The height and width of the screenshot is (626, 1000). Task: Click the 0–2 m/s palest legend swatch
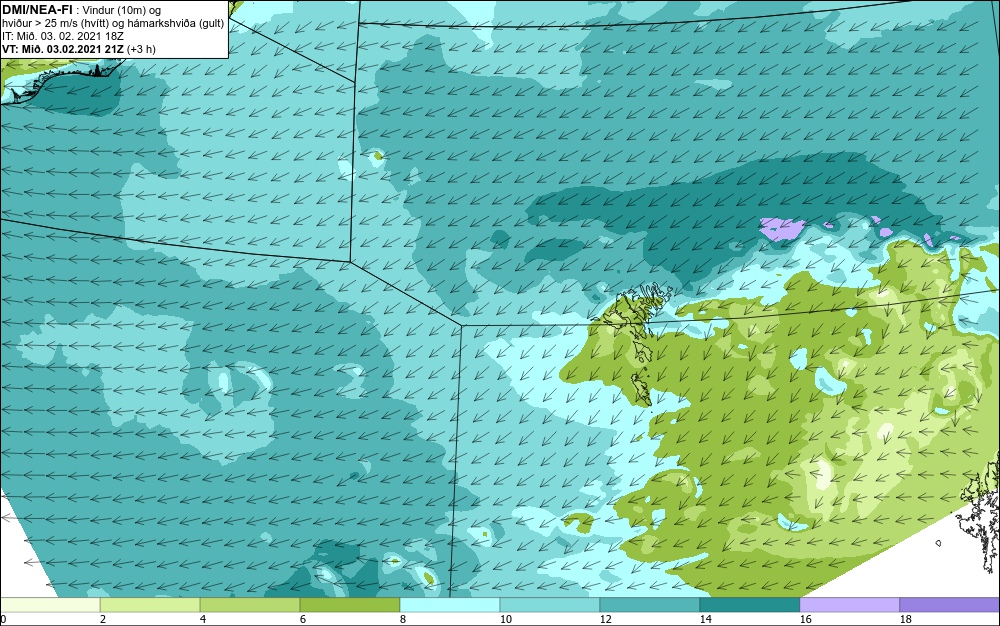pos(50,605)
